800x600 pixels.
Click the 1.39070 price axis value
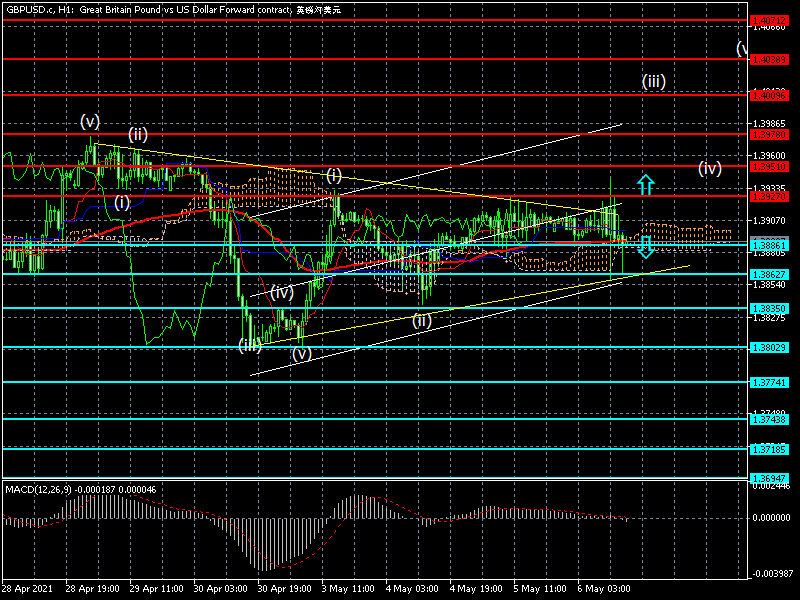(x=769, y=221)
